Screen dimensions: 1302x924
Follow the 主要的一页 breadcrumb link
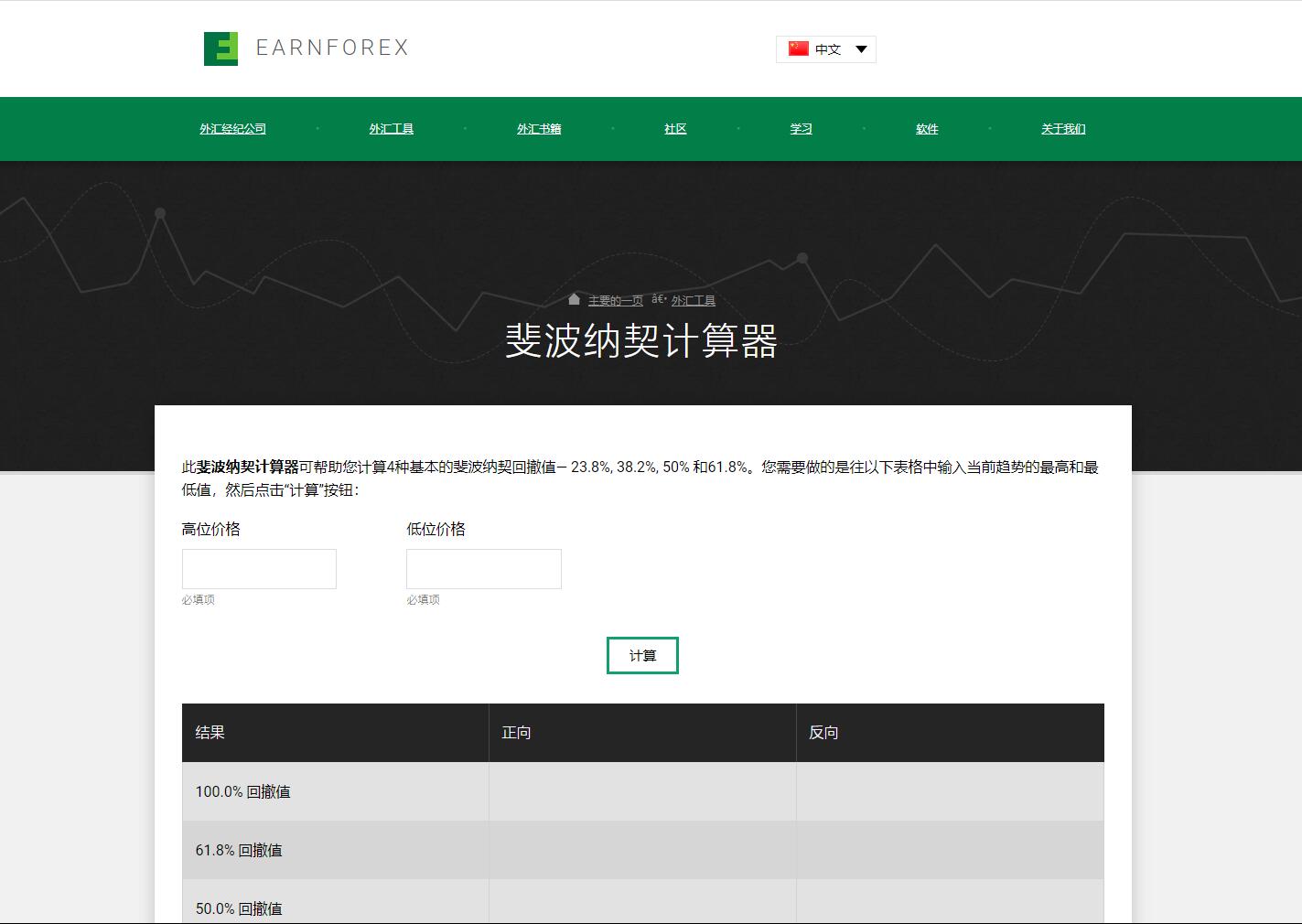(615, 301)
